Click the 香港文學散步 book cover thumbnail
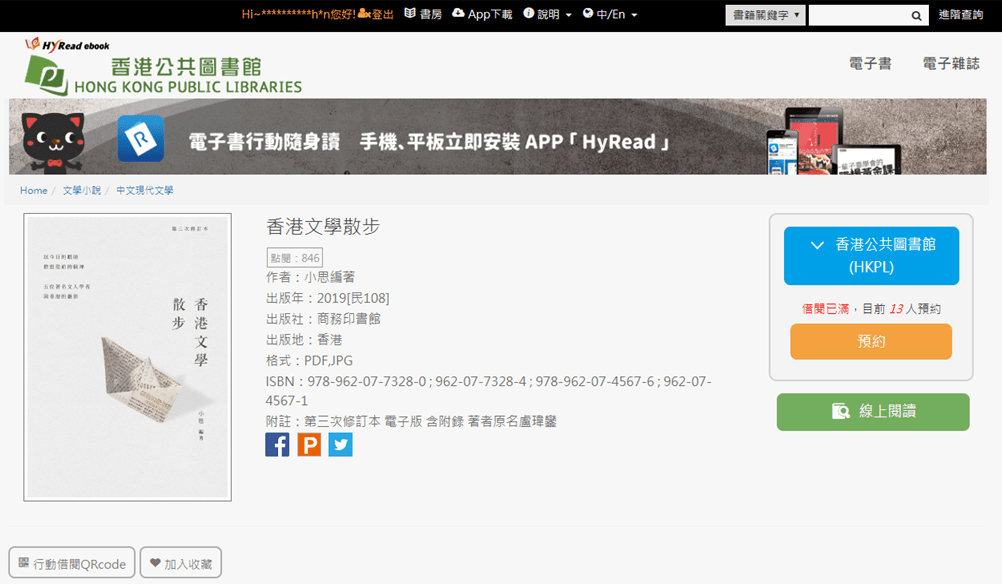This screenshot has height=584, width=1002. (x=127, y=357)
